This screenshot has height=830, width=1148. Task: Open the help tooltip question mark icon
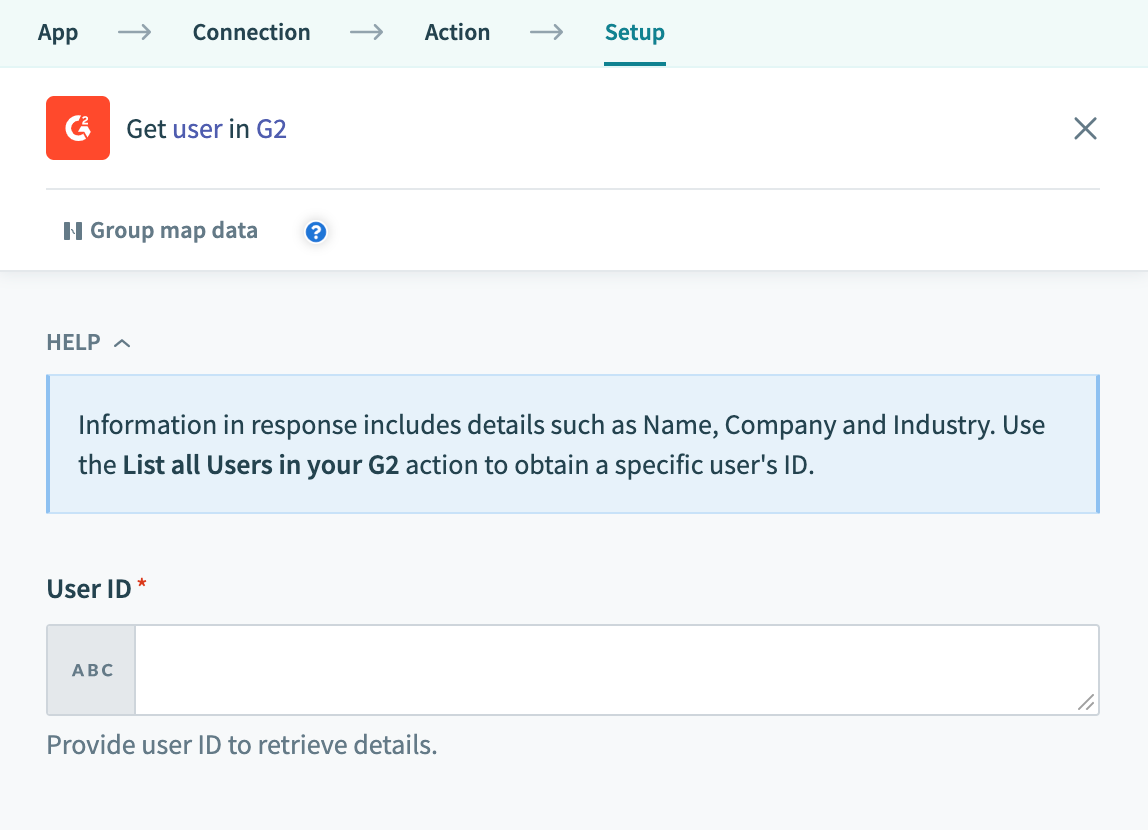click(314, 231)
